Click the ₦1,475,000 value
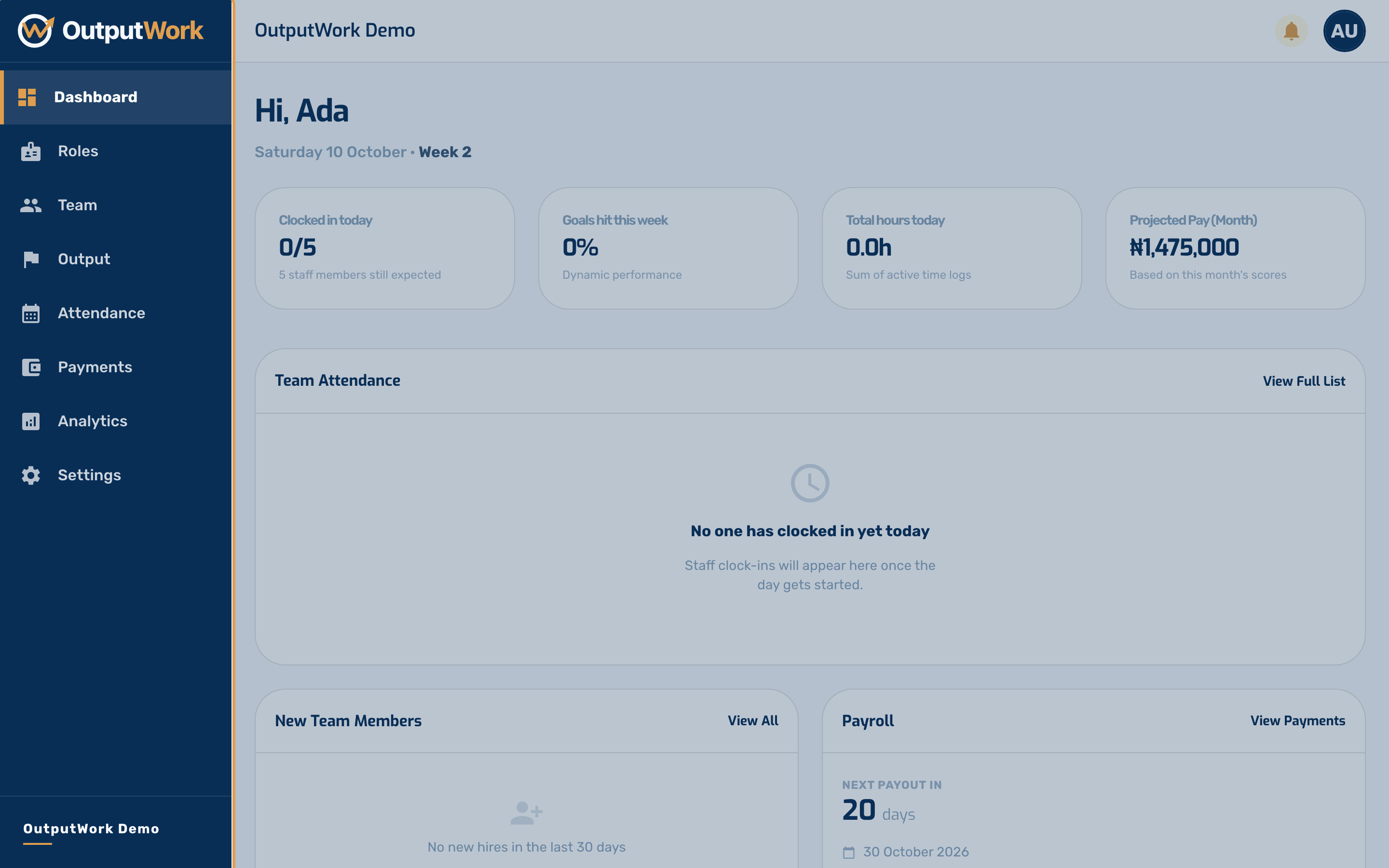 click(x=1184, y=248)
